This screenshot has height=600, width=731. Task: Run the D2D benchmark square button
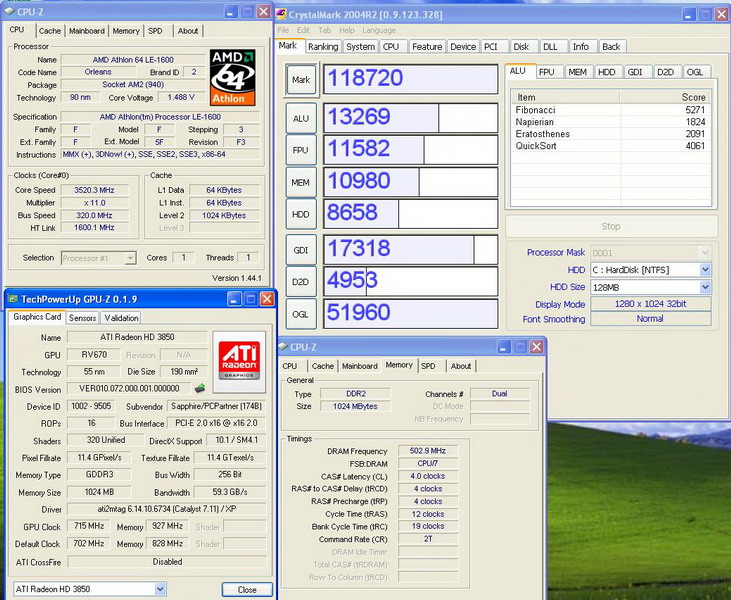300,281
